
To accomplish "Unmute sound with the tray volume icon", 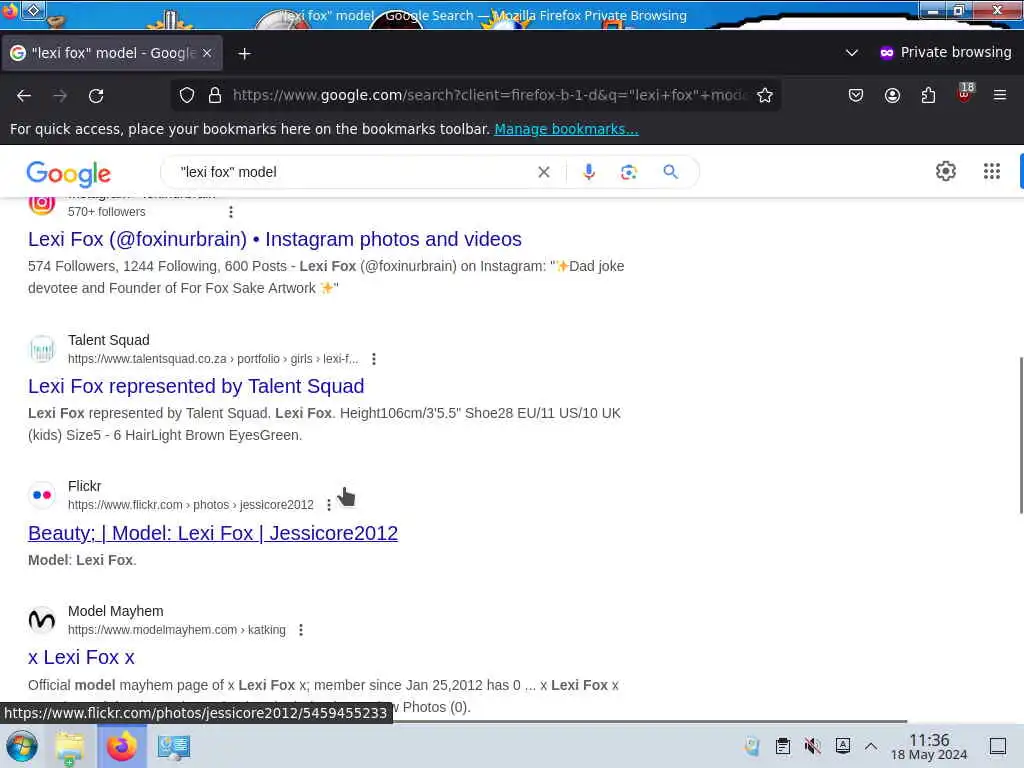I will pyautogui.click(x=812, y=746).
